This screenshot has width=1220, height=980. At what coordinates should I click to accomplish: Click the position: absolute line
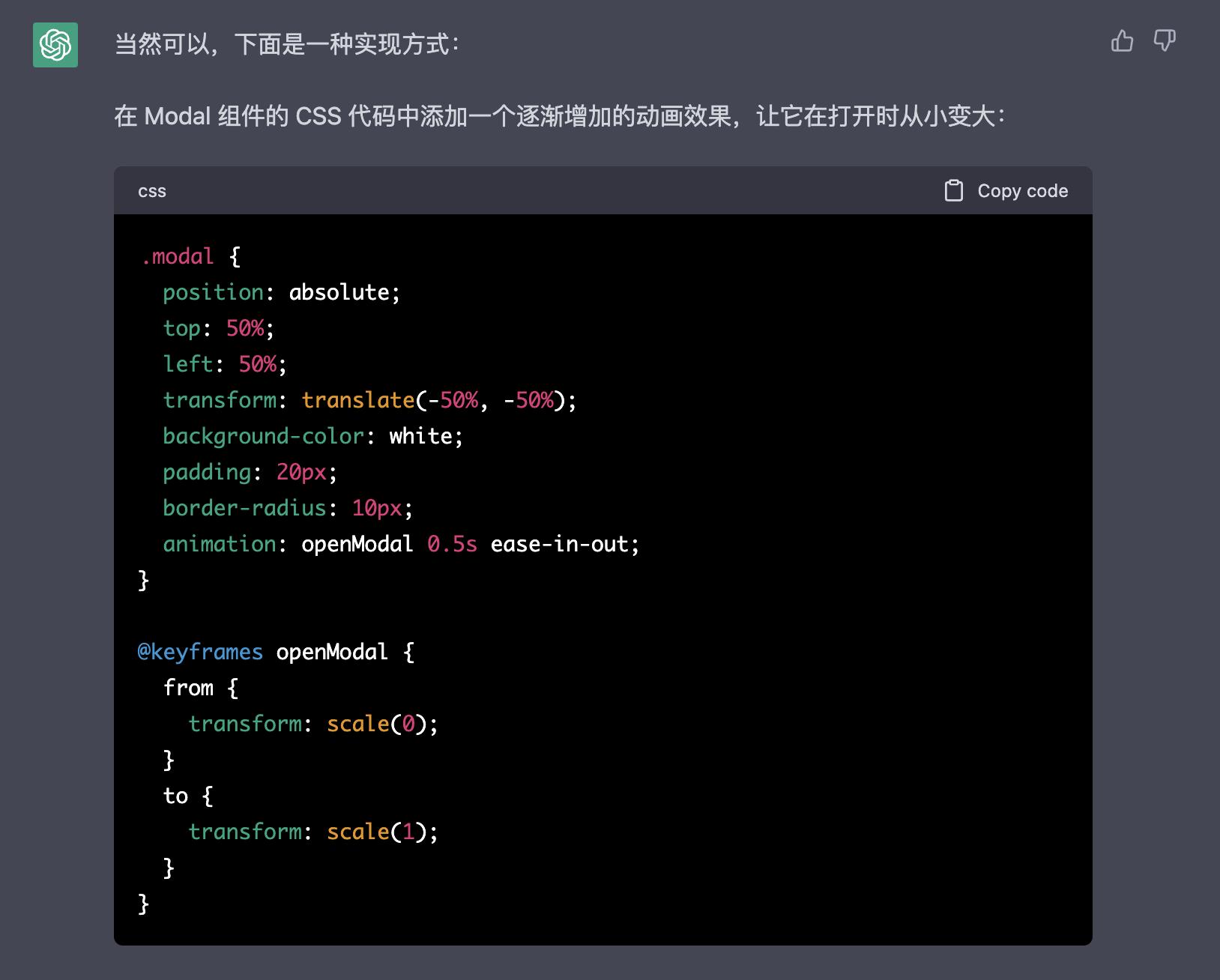282,291
